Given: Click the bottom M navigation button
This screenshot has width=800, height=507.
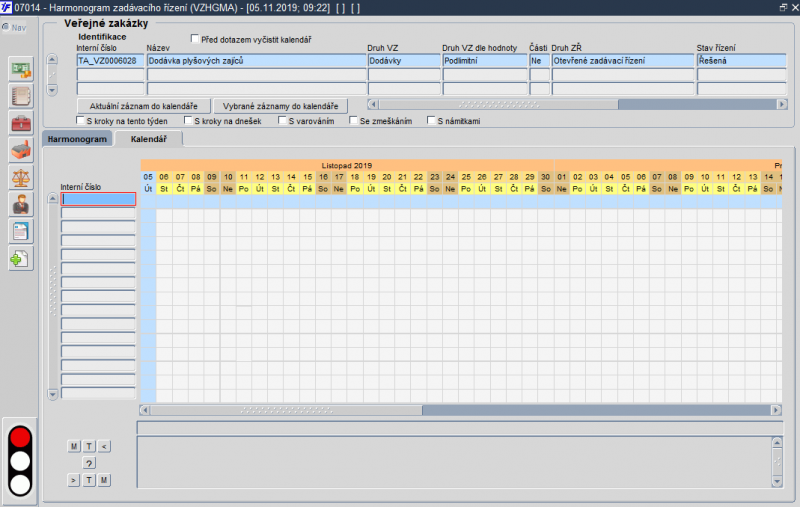Looking at the screenshot, I should pyautogui.click(x=104, y=480).
